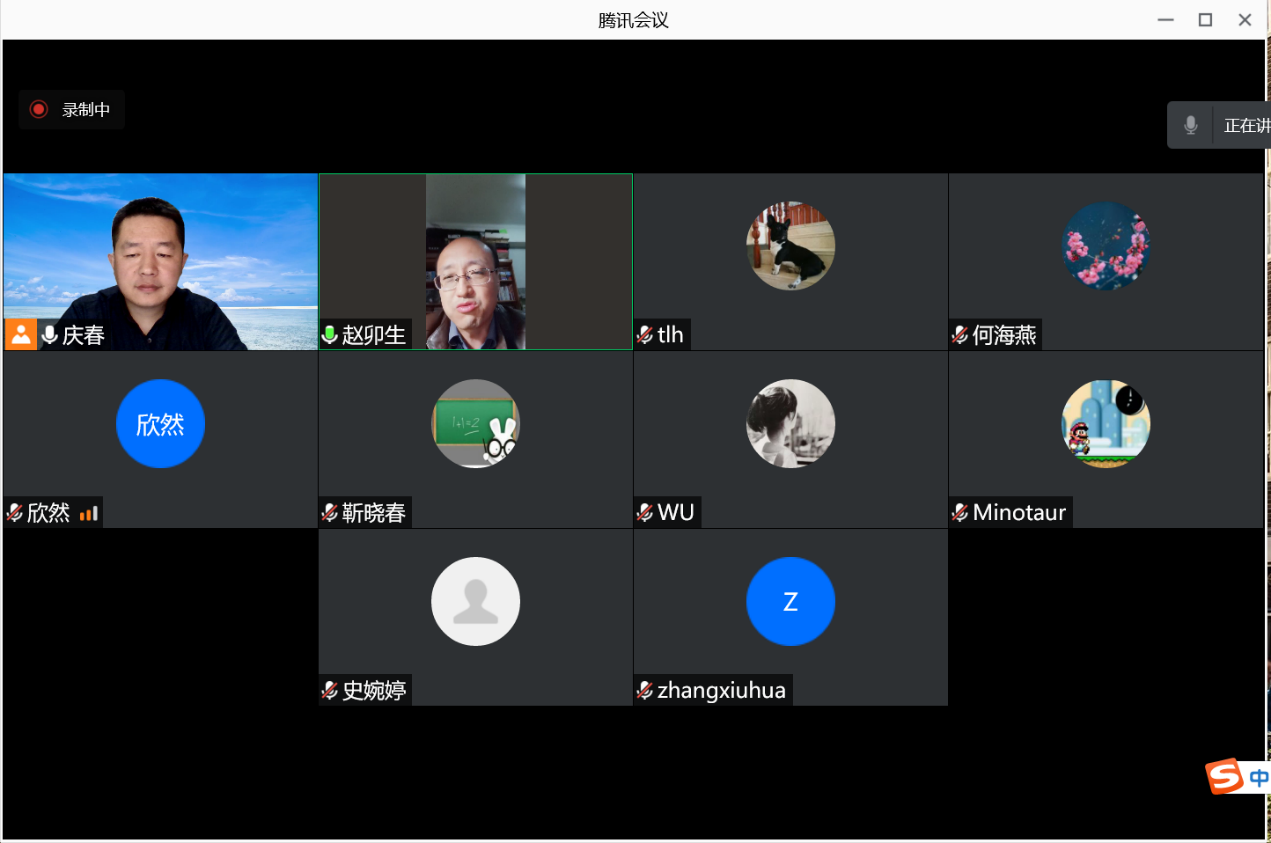This screenshot has height=843, width=1271.
Task: Click the microphone icon in speaking indicator panel
Action: point(1190,126)
